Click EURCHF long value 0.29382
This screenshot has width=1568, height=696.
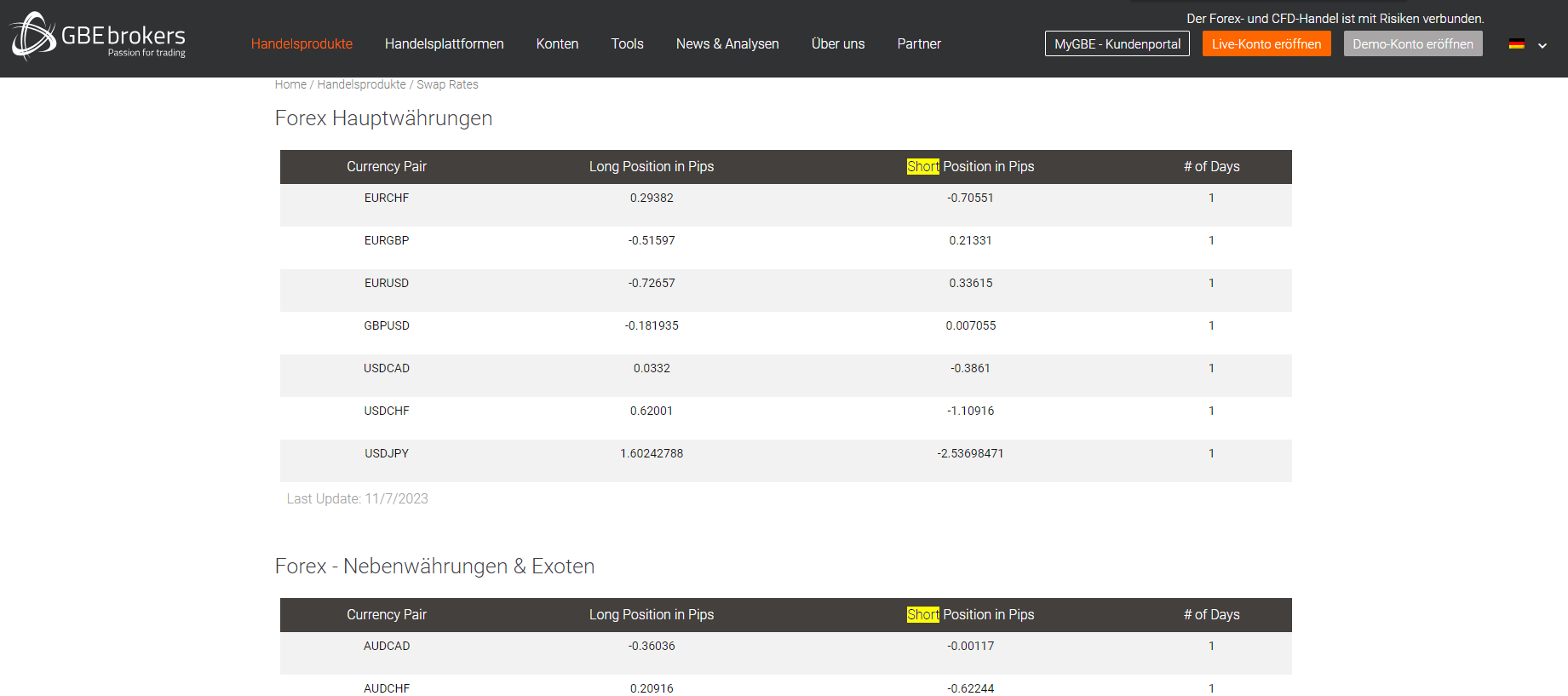652,198
